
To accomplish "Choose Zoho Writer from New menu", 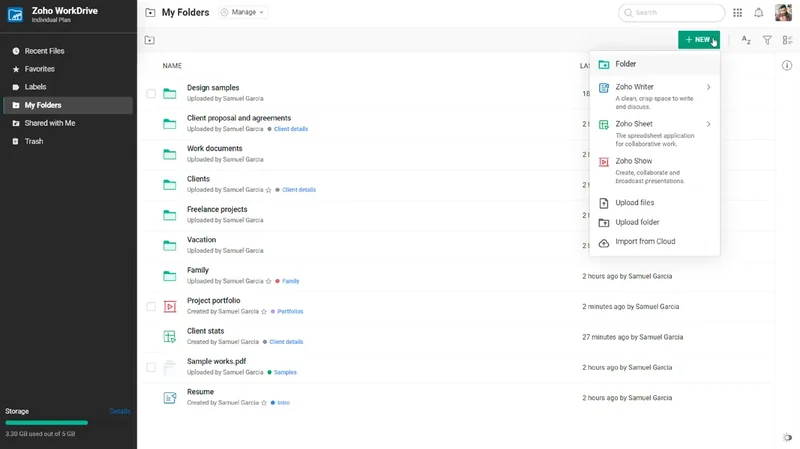I will [x=655, y=95].
